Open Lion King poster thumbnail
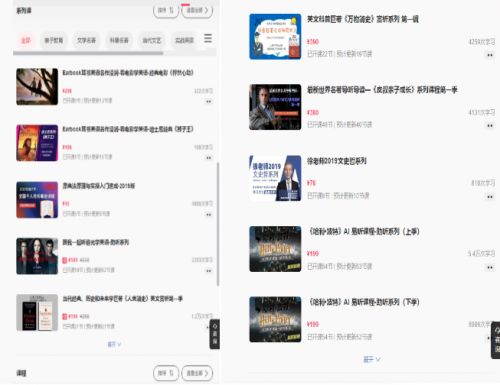The height and width of the screenshot is (385, 500). click(x=37, y=143)
